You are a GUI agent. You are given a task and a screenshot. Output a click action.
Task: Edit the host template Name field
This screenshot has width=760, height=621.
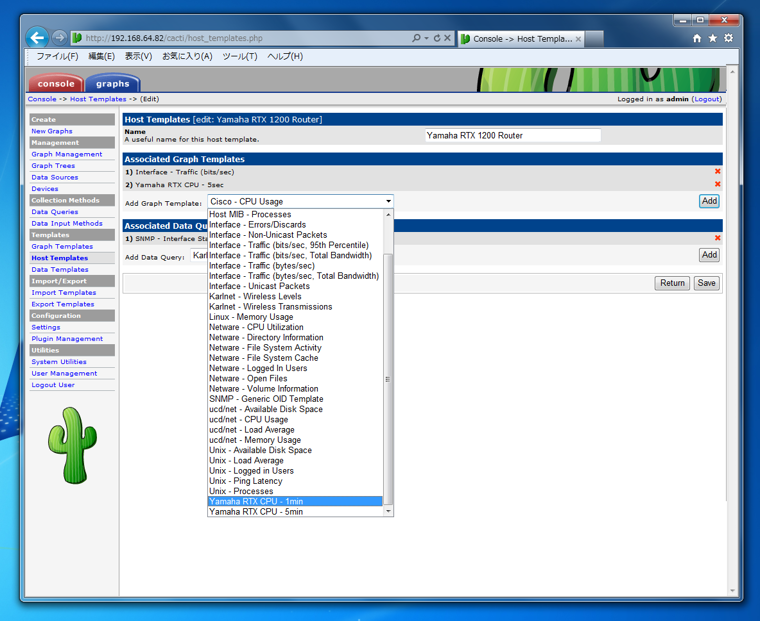pyautogui.click(x=513, y=136)
